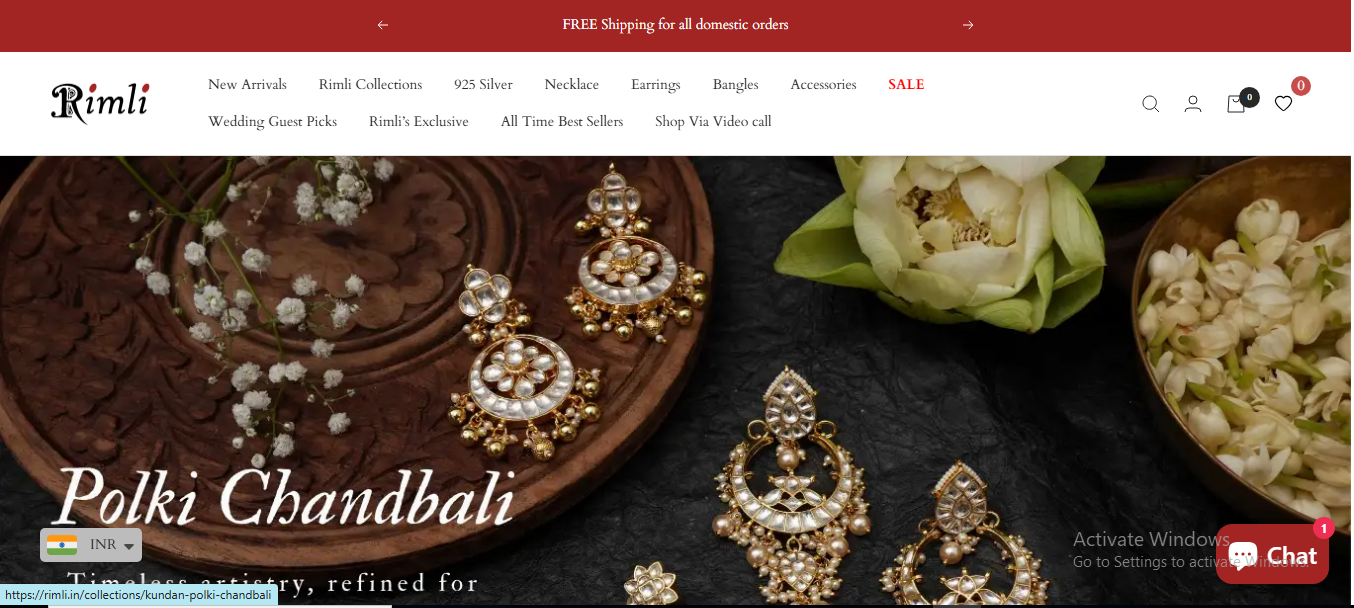Open the shopping cart icon
This screenshot has width=1354, height=608.
(x=1236, y=104)
